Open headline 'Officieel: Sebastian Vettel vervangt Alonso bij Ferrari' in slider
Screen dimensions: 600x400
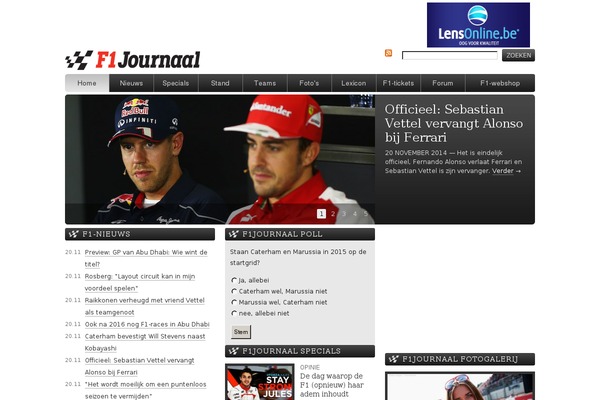point(454,123)
